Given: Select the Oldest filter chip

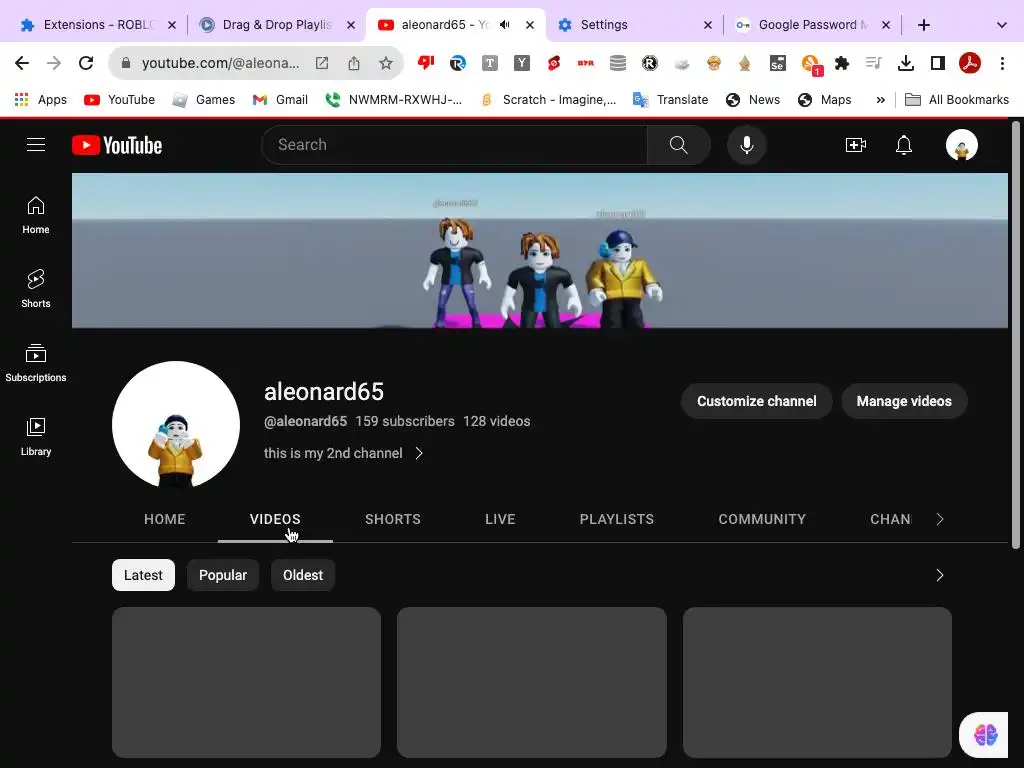Looking at the screenshot, I should pos(303,575).
